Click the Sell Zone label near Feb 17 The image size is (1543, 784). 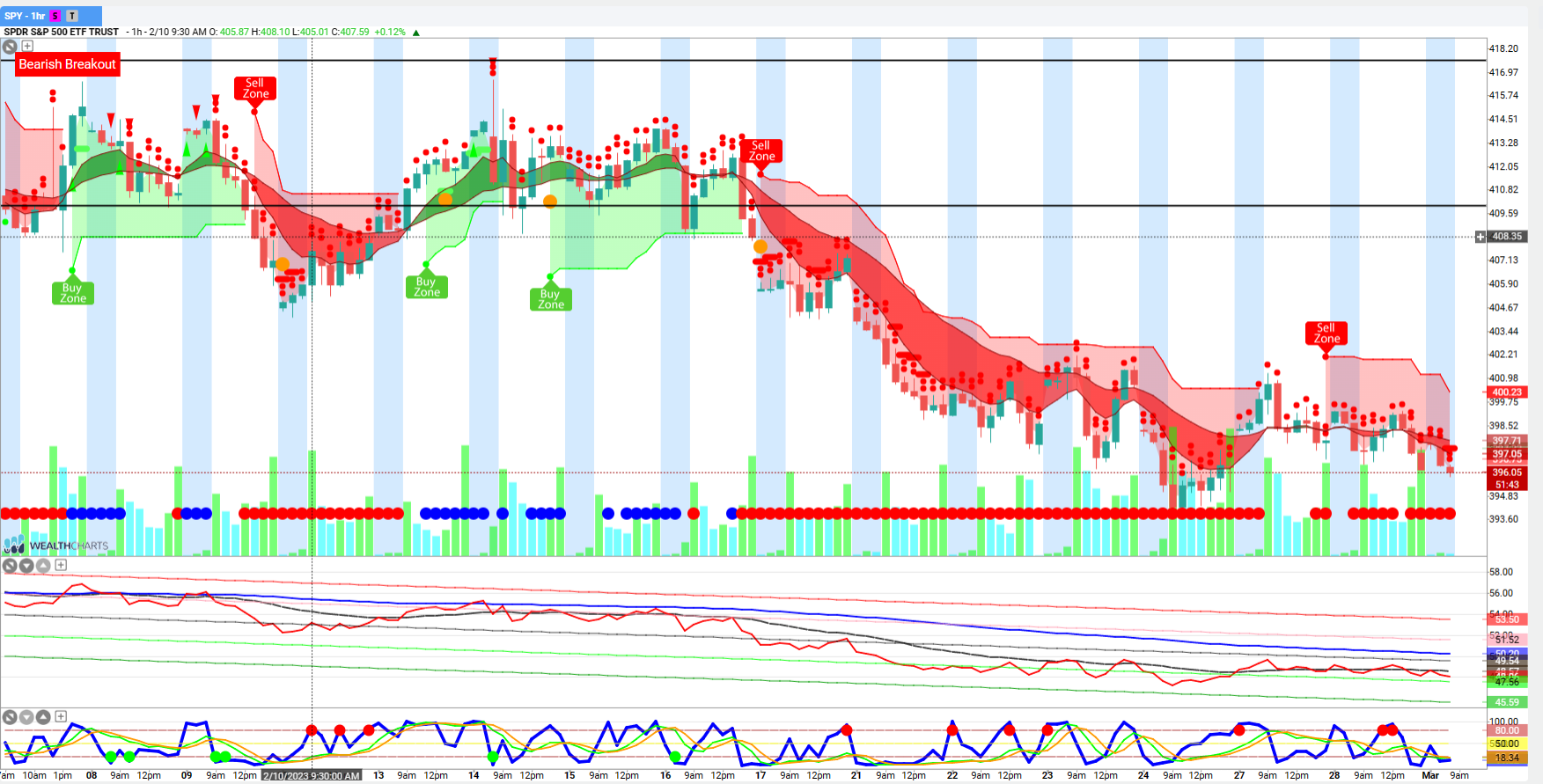[761, 150]
